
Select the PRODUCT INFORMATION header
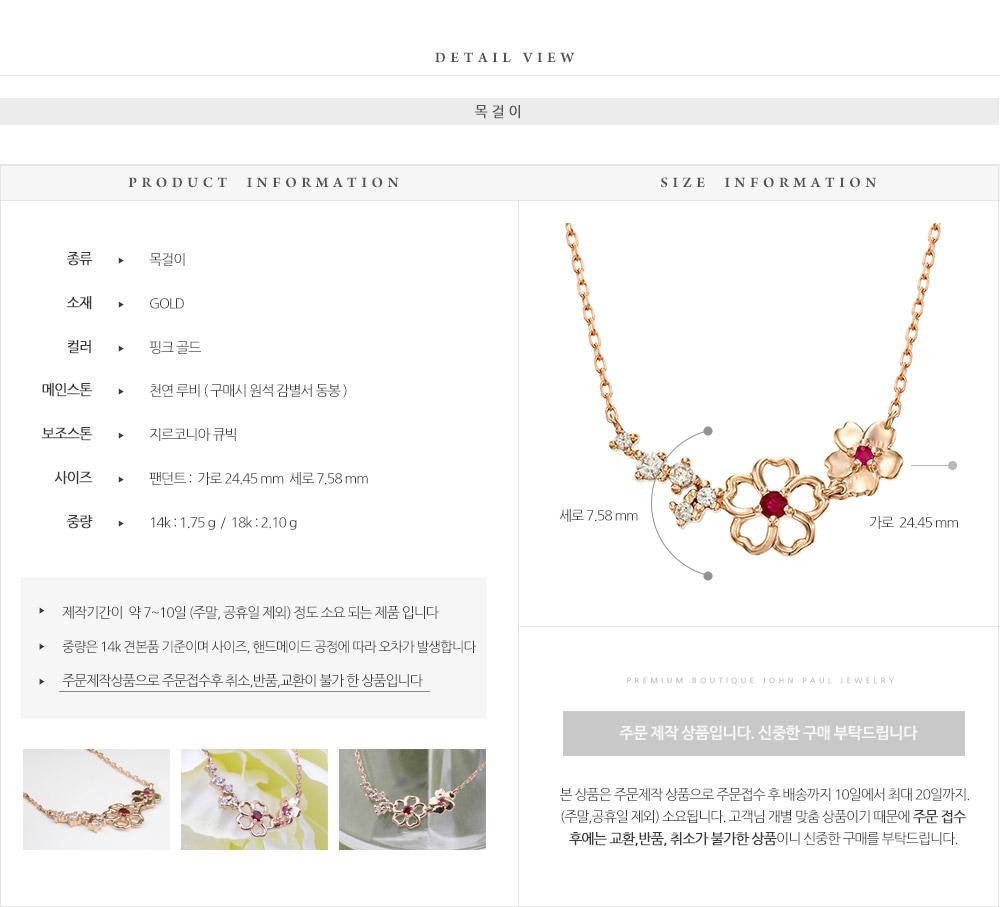[264, 182]
